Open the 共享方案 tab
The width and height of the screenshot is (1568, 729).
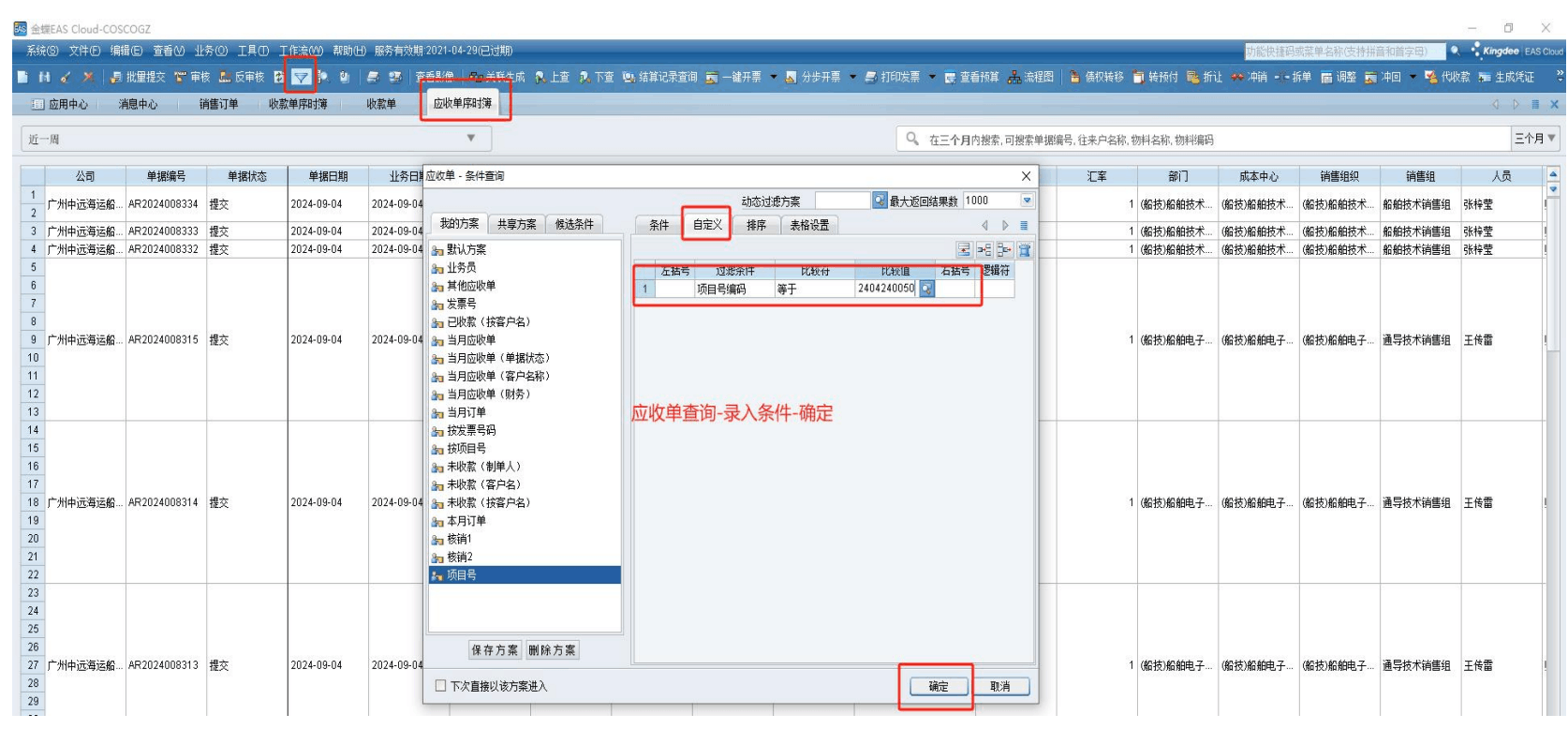(x=516, y=224)
